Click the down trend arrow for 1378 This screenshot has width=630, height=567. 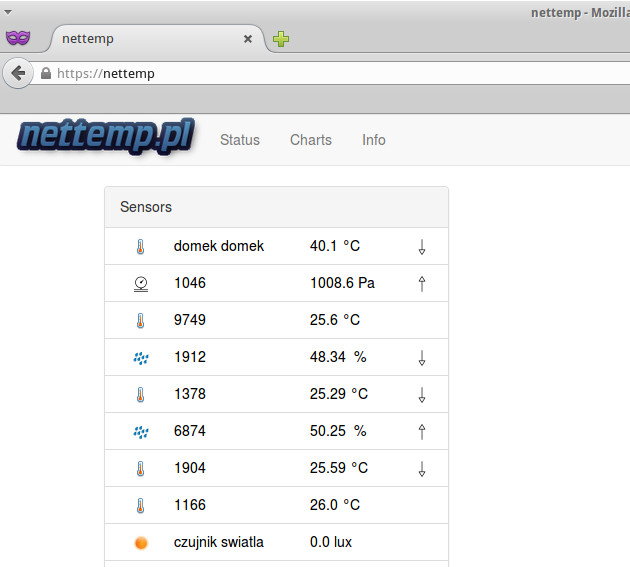point(422,395)
